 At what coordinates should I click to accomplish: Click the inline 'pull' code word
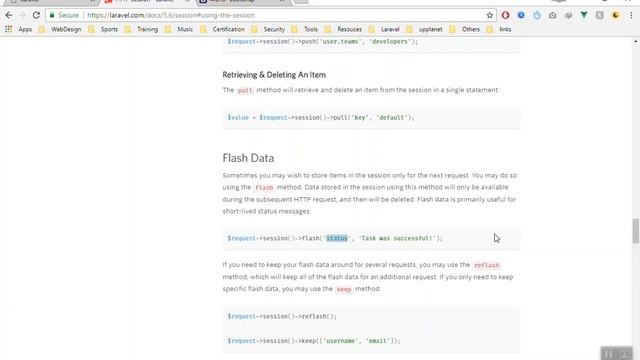click(x=245, y=90)
